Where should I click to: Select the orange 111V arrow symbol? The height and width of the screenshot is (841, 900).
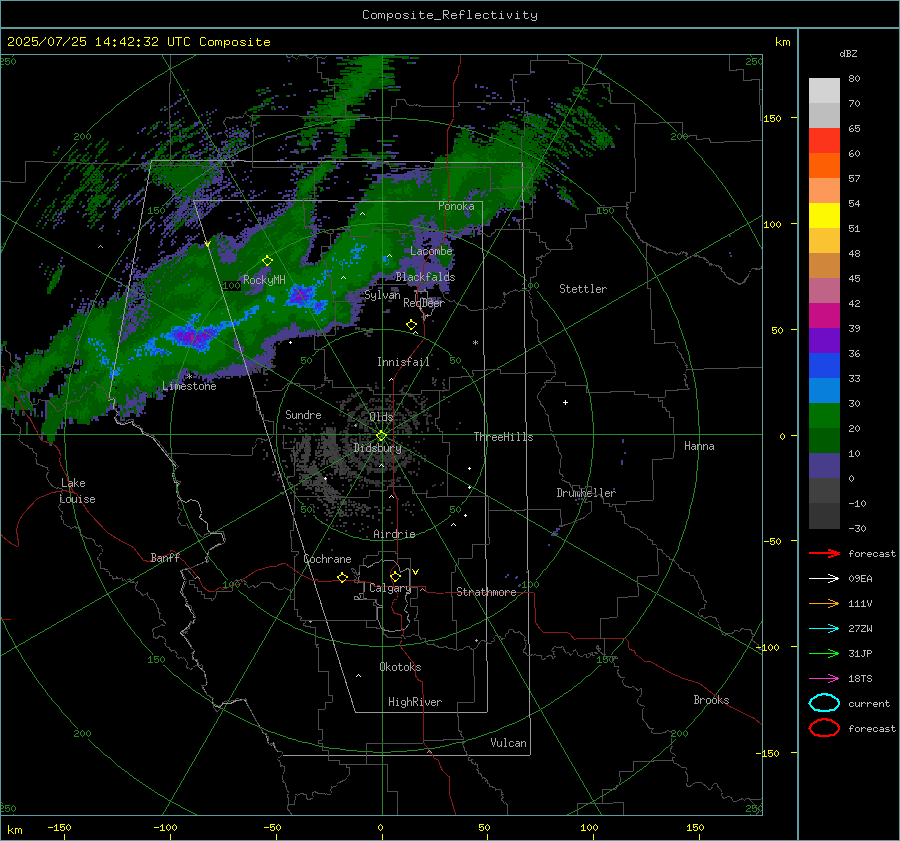[x=824, y=603]
